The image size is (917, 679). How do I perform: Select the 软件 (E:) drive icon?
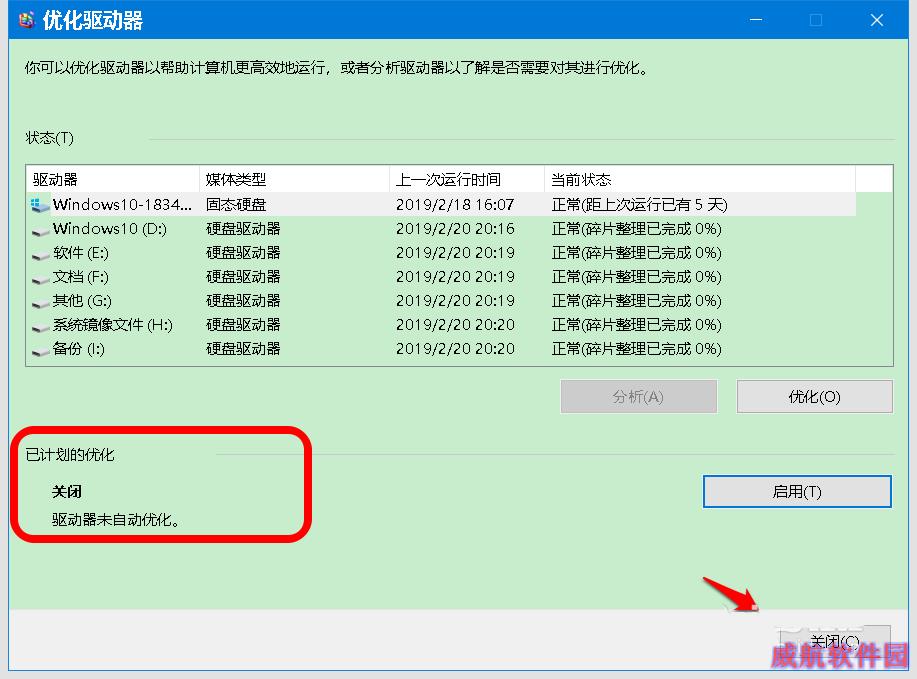click(x=40, y=254)
